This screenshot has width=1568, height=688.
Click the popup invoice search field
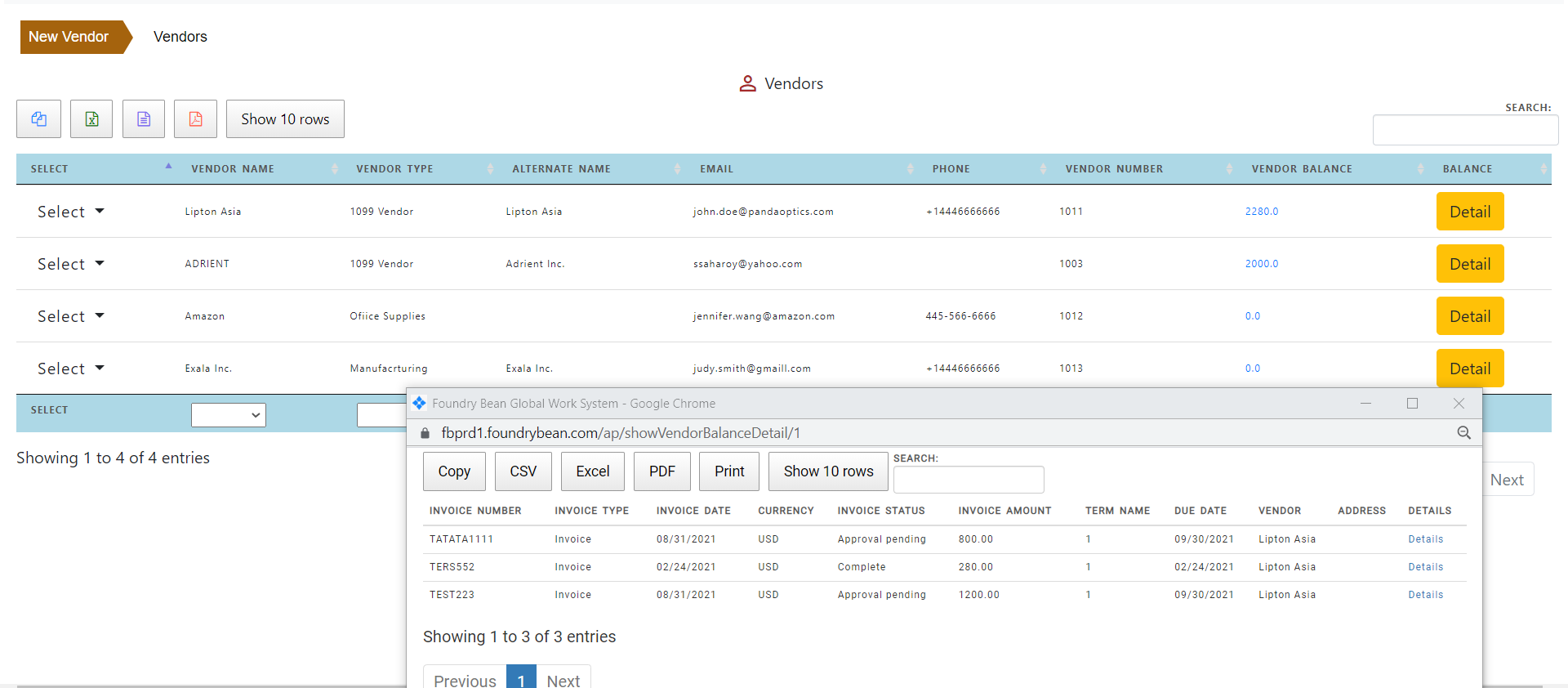point(969,480)
